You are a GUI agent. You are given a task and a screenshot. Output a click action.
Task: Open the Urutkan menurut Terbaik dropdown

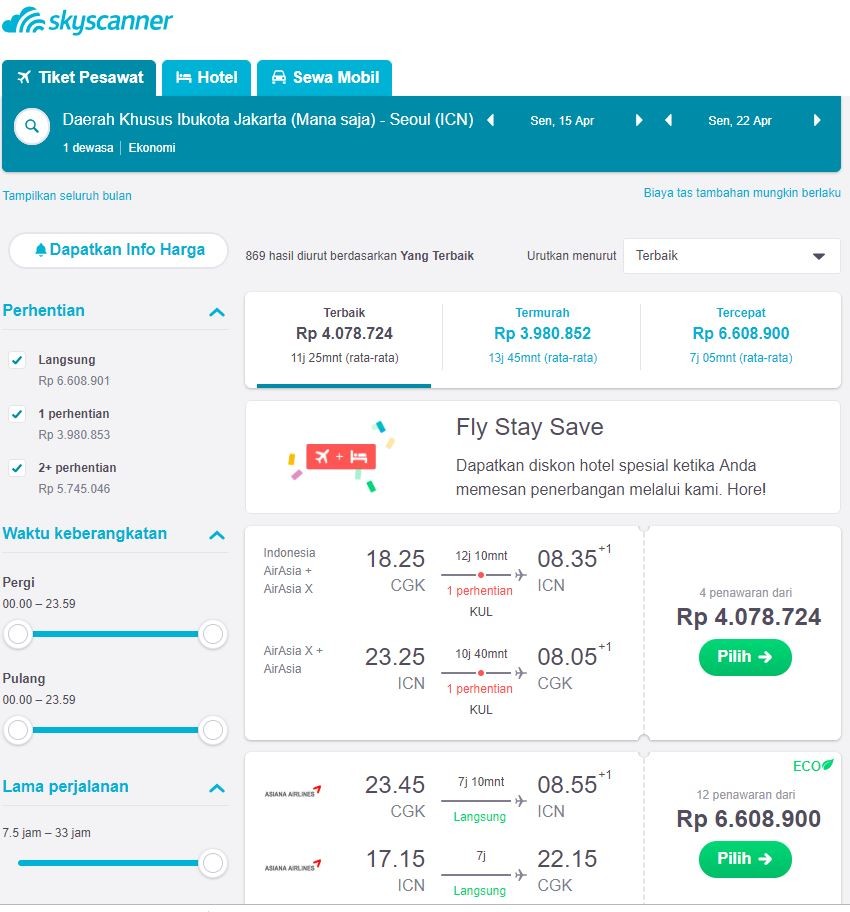tap(731, 256)
